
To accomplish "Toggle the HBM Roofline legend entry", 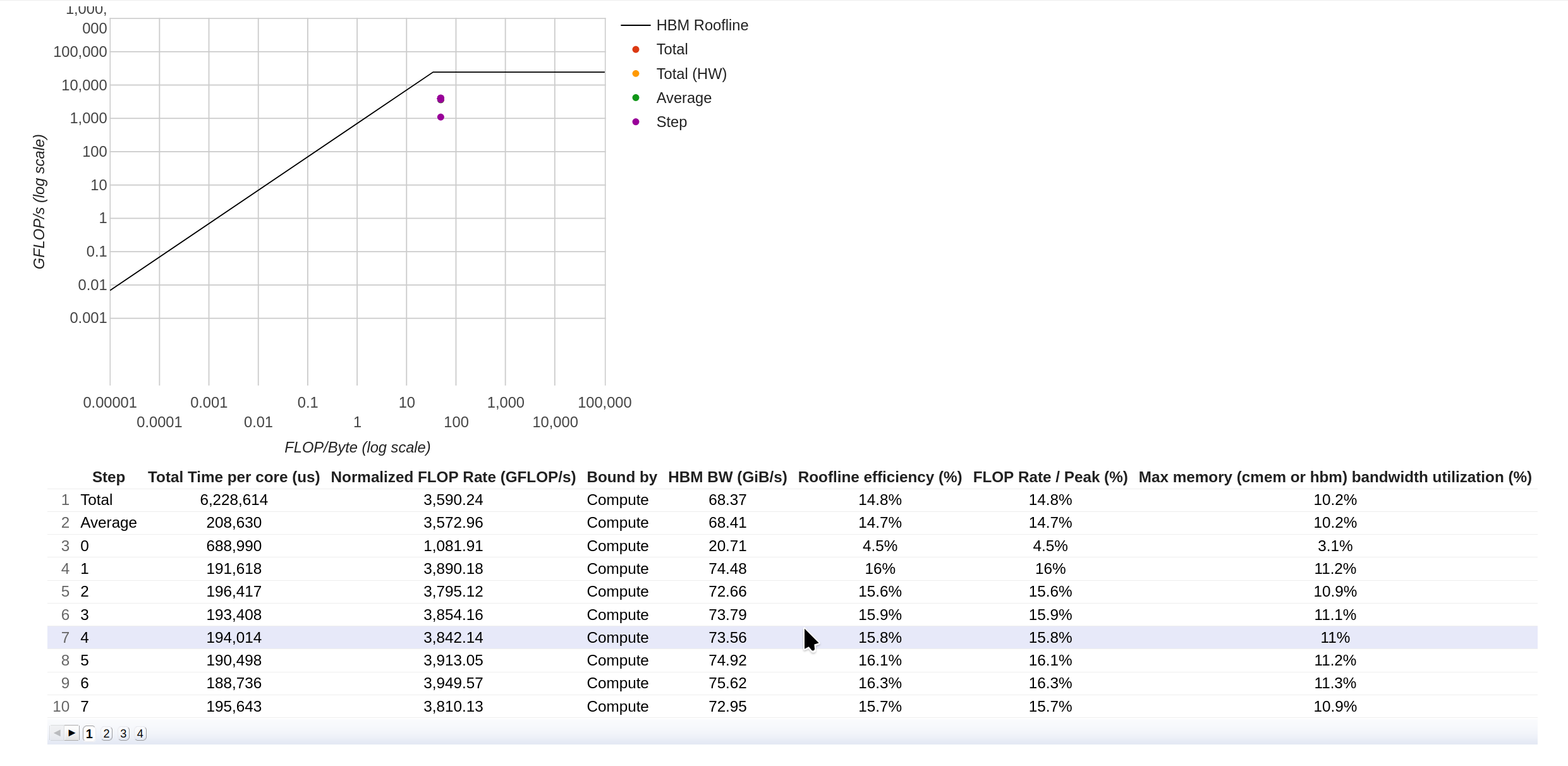I will tap(702, 25).
